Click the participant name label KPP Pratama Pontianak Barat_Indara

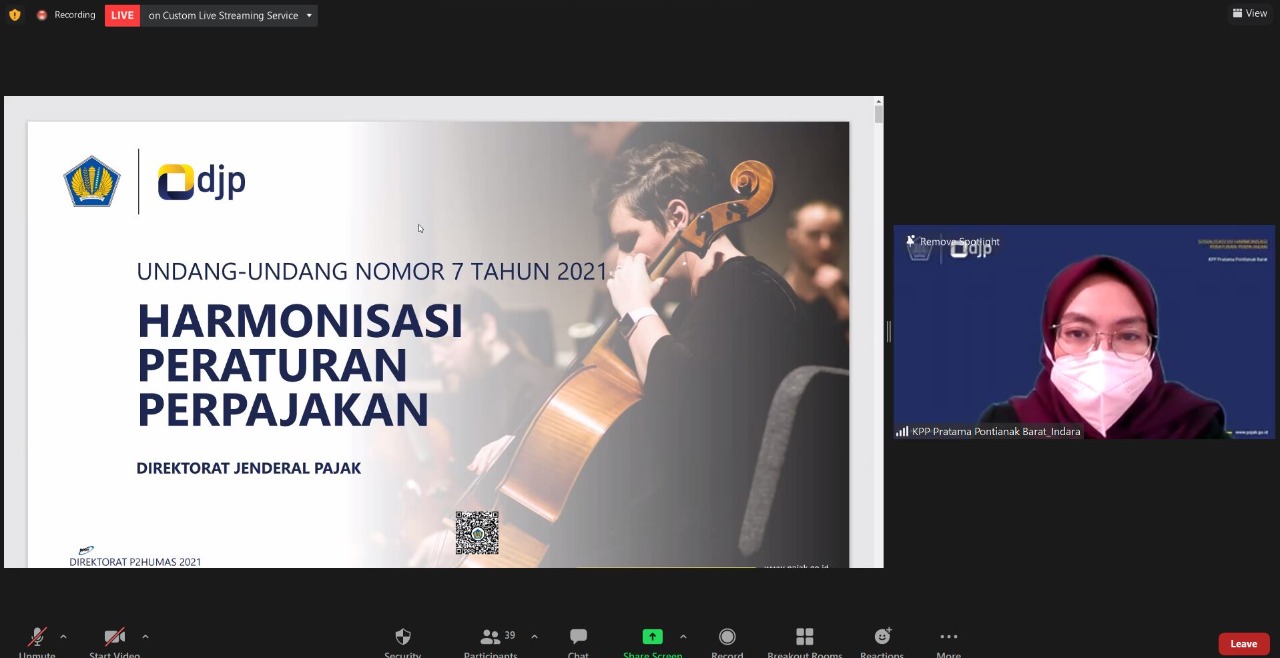[x=996, y=432]
